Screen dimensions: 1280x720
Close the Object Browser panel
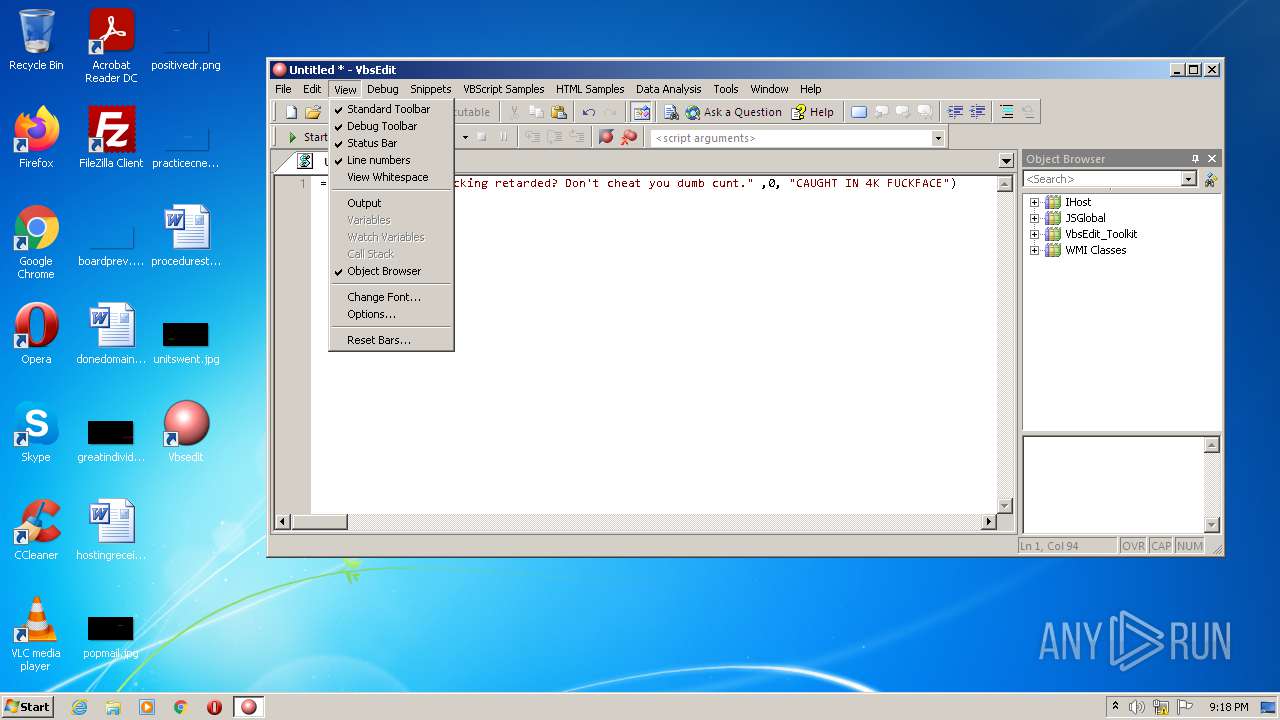(x=1212, y=159)
